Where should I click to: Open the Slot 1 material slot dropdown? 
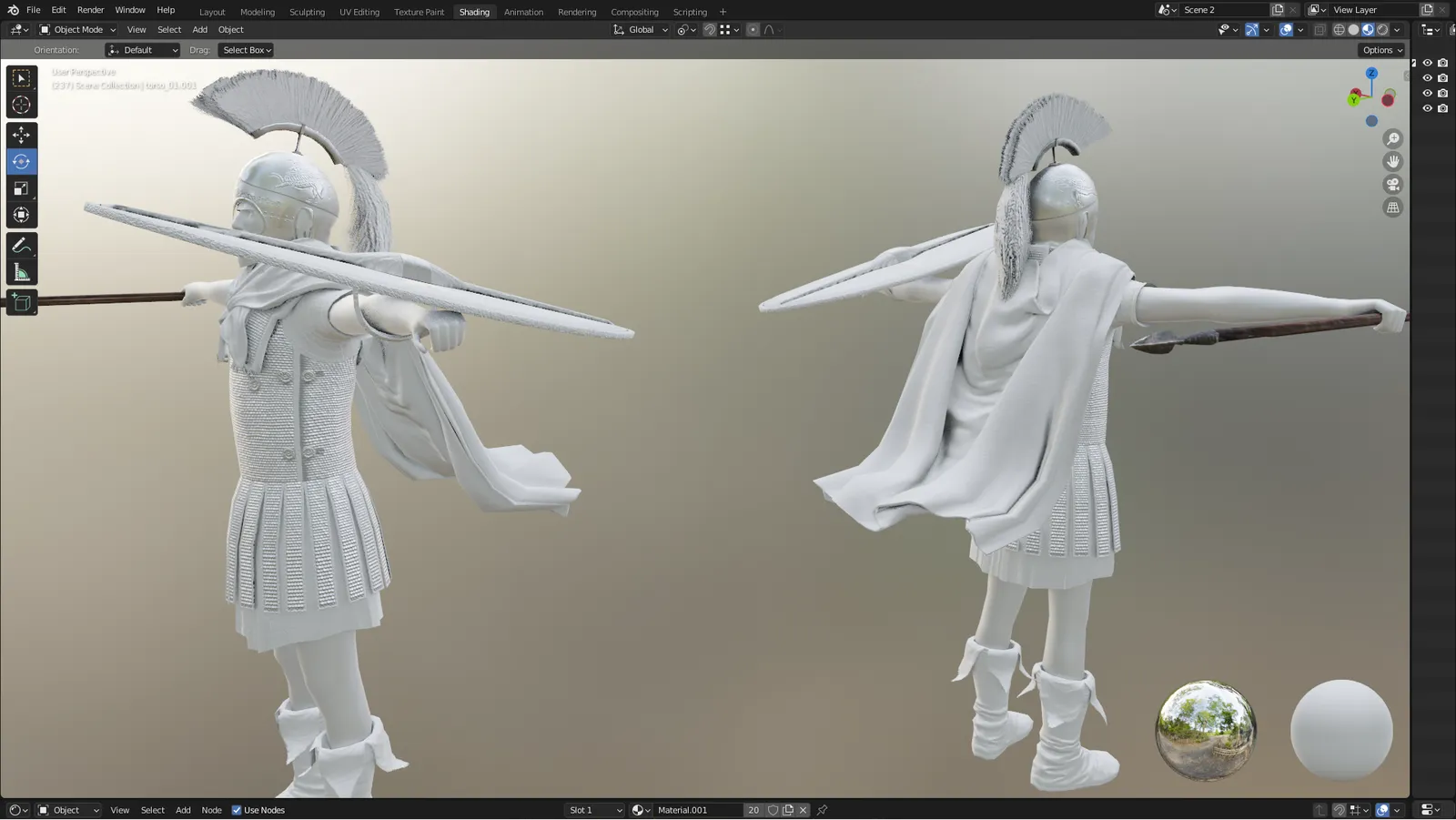pyautogui.click(x=595, y=810)
